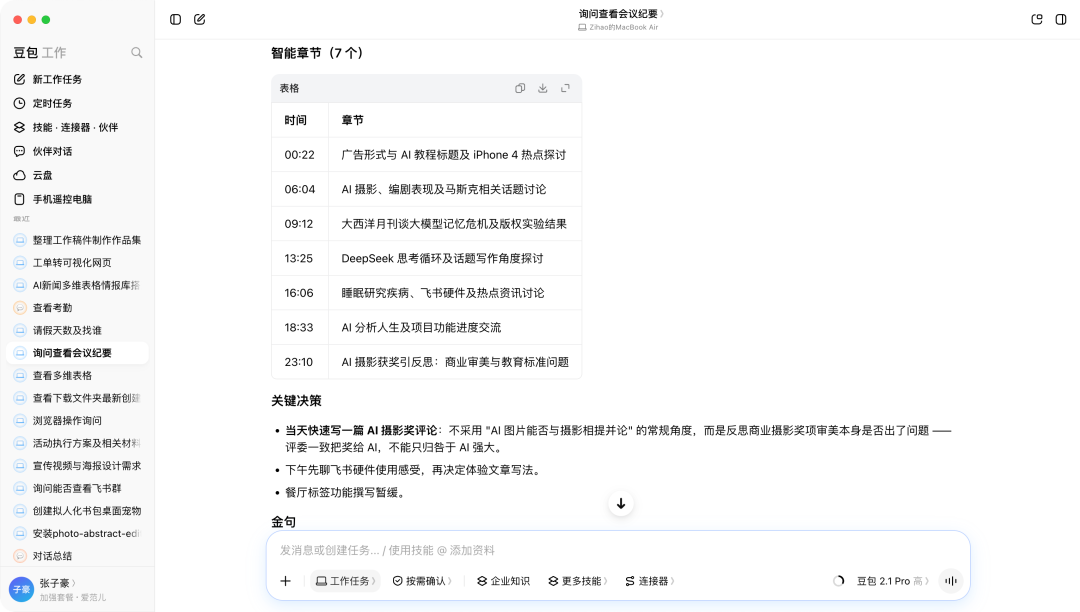The height and width of the screenshot is (612, 1080).
Task: Click the loading progress circle icon
Action: (x=838, y=581)
